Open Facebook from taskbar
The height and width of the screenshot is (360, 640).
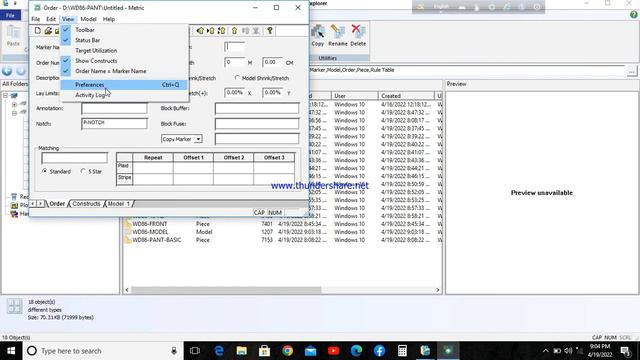[x=379, y=351]
